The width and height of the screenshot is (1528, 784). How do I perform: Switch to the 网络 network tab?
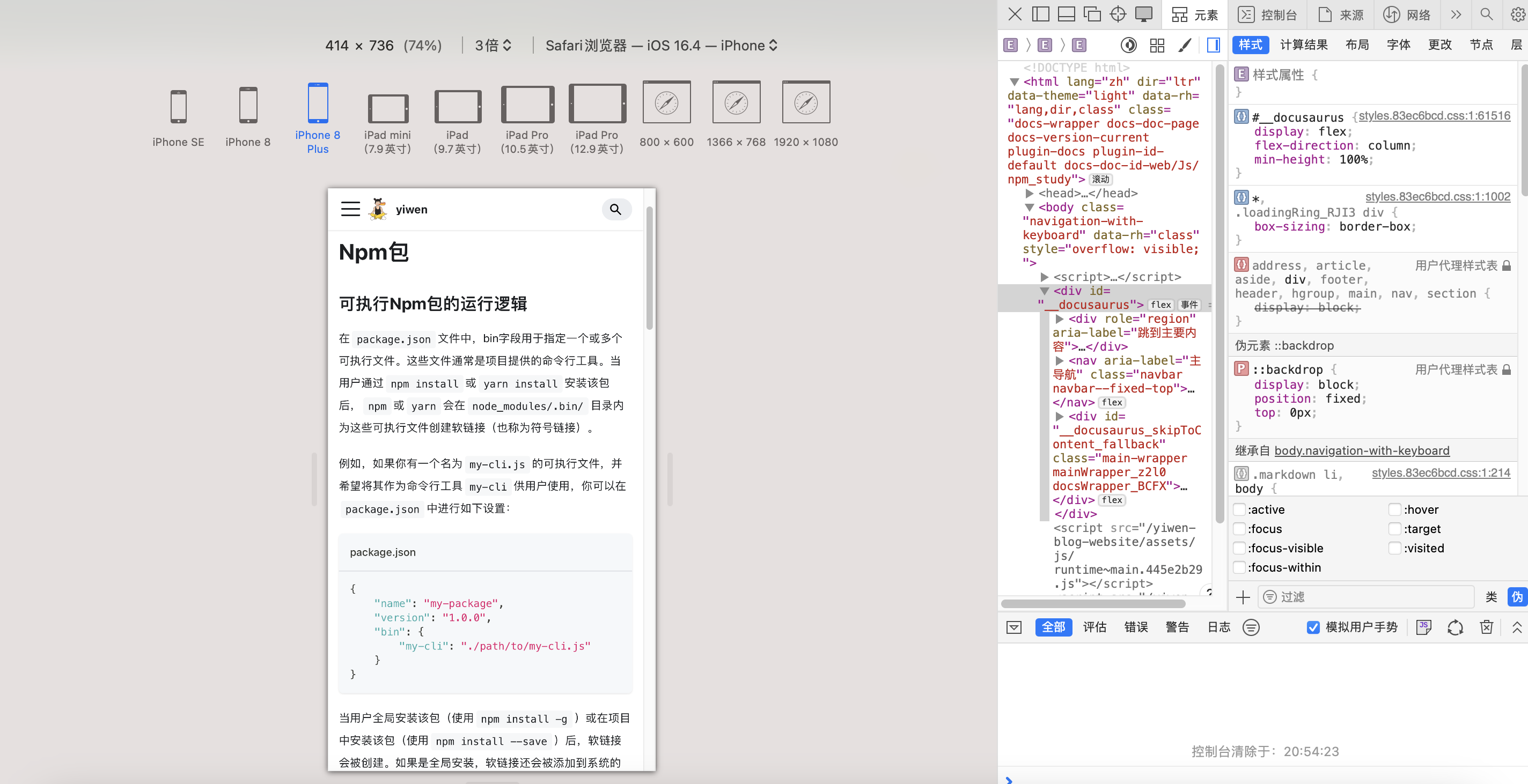tap(1407, 14)
